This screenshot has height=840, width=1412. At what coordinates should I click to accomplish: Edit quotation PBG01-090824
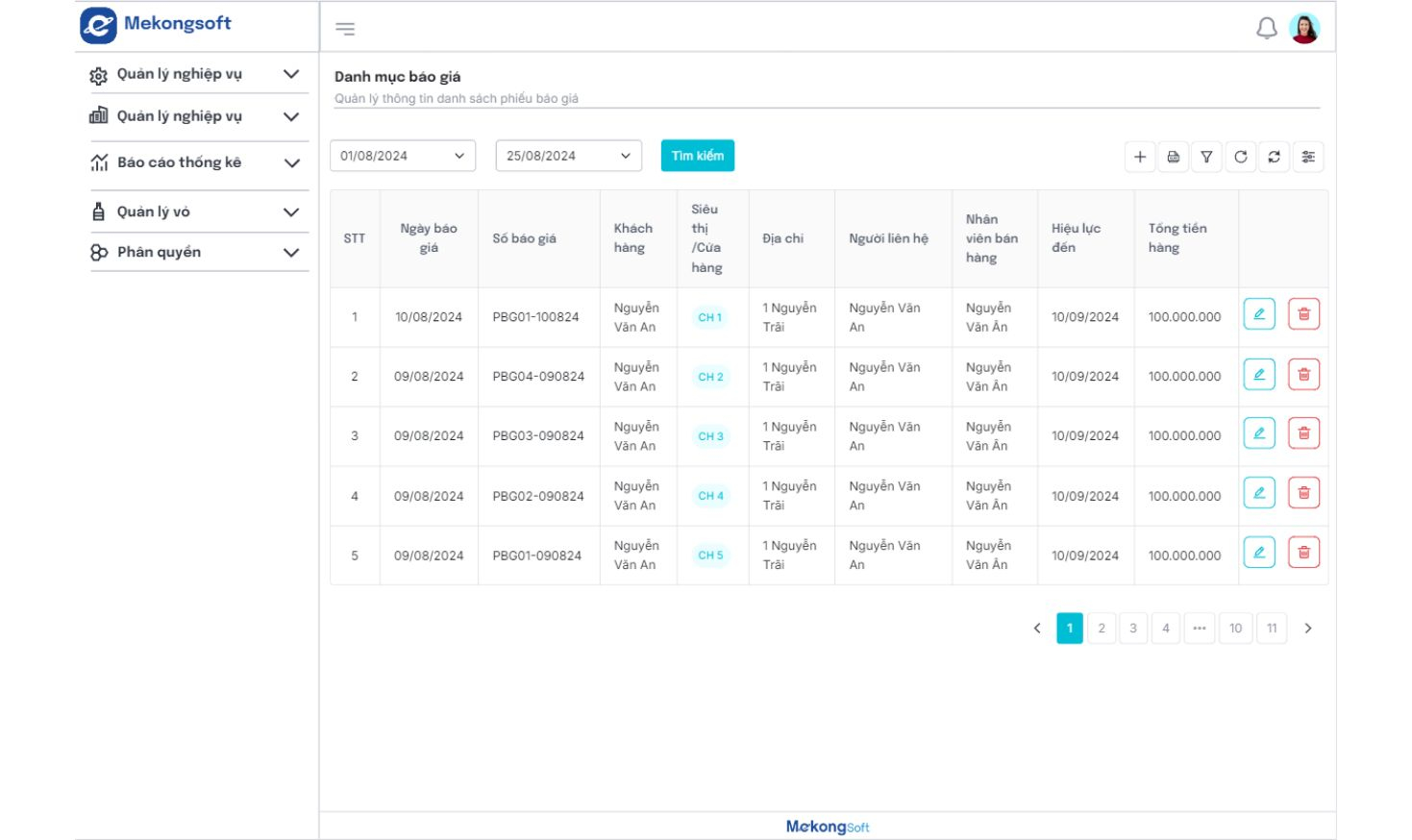[x=1259, y=553]
